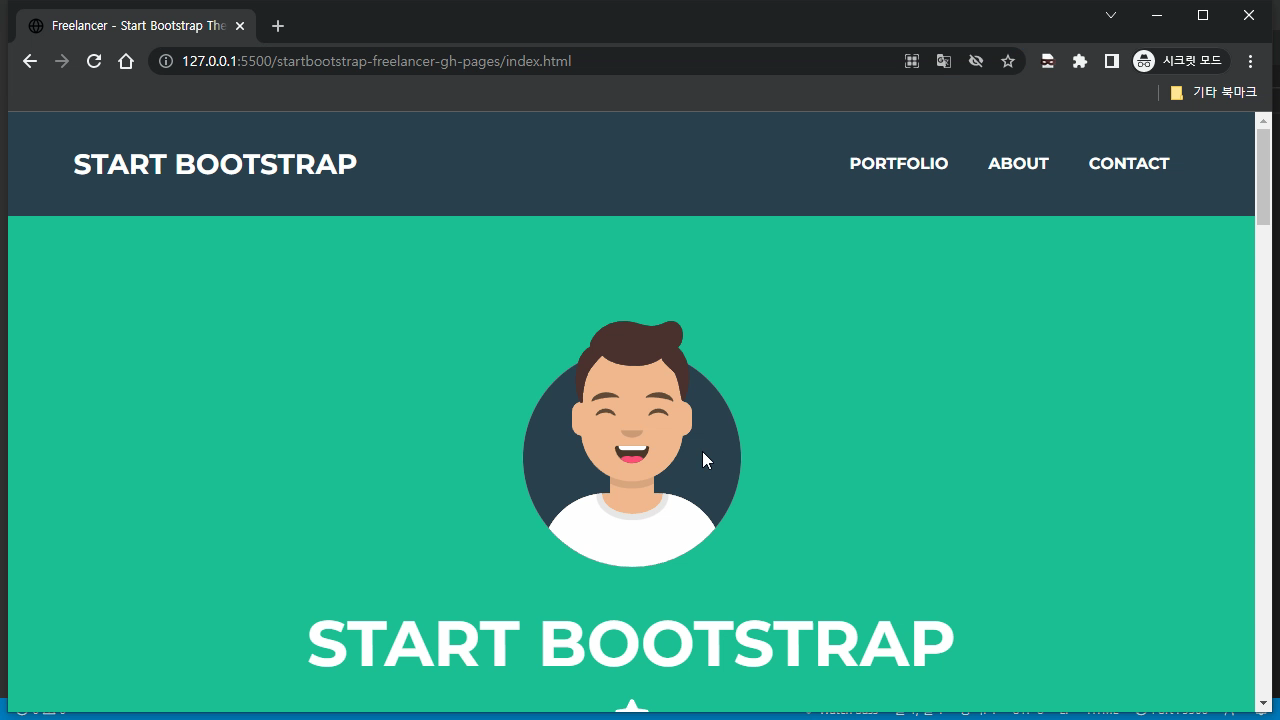Screen dimensions: 1280x720
Task: Open the browser home page
Action: [x=126, y=61]
